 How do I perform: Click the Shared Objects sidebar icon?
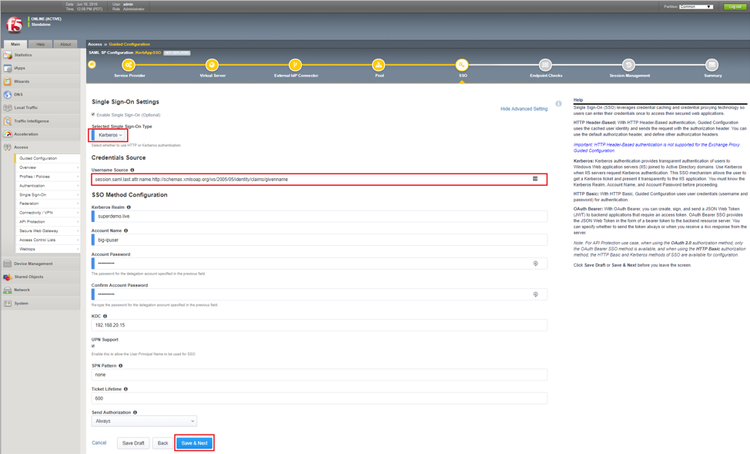[8, 277]
